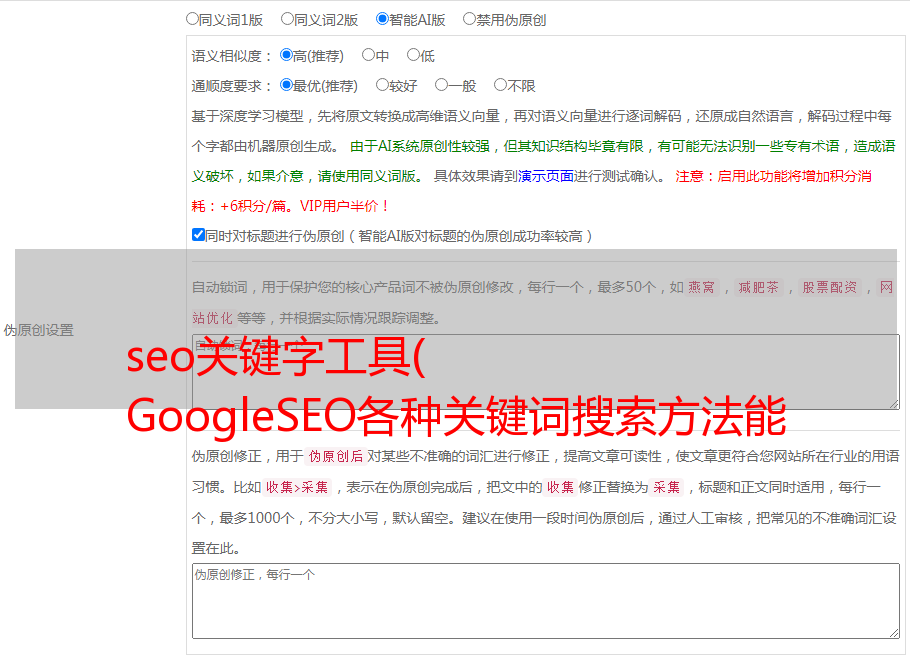Click the 减肥茶 example keyword tag
911x658 pixels.
point(759,287)
